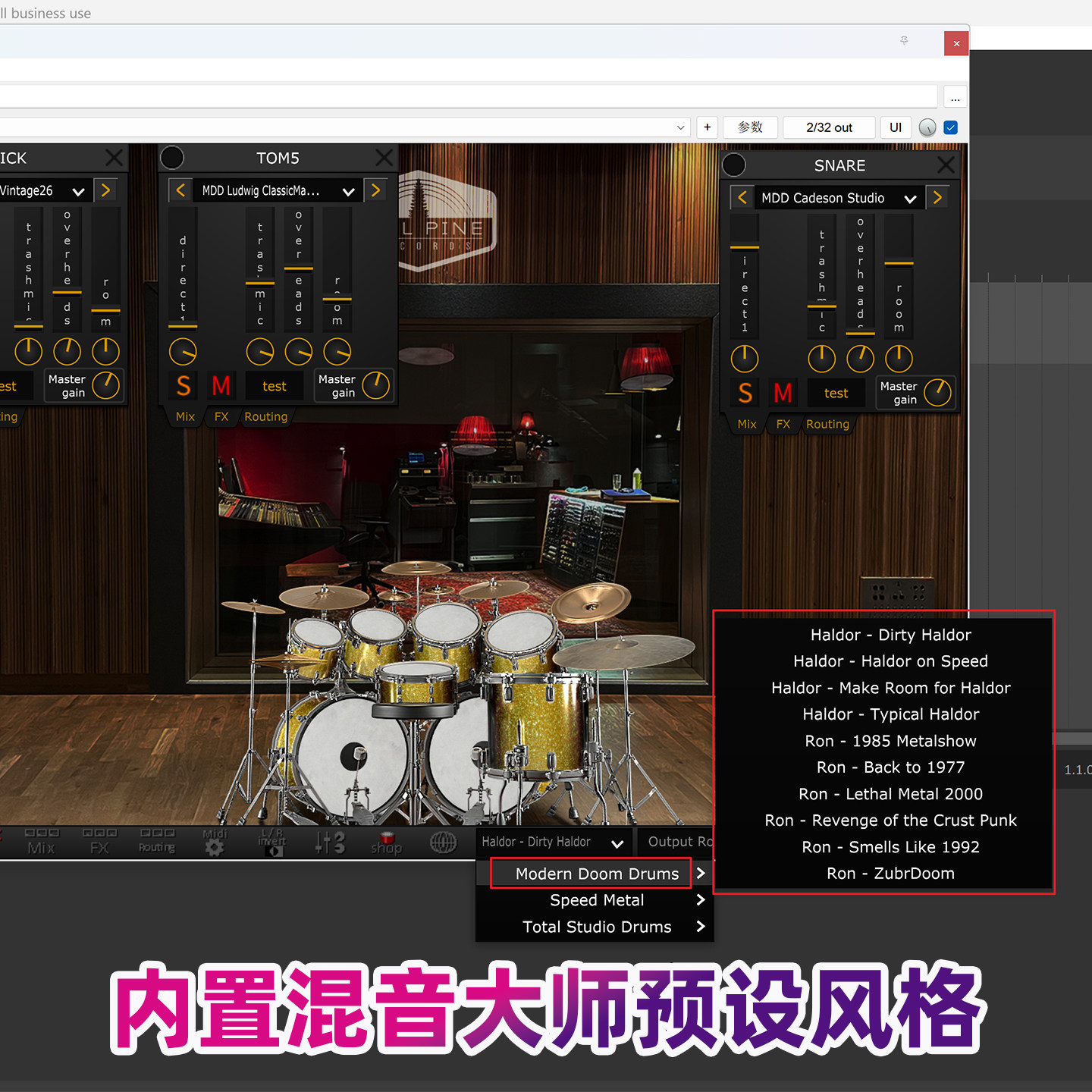Close the TOM5 channel panel
The image size is (1092, 1092).
[384, 158]
